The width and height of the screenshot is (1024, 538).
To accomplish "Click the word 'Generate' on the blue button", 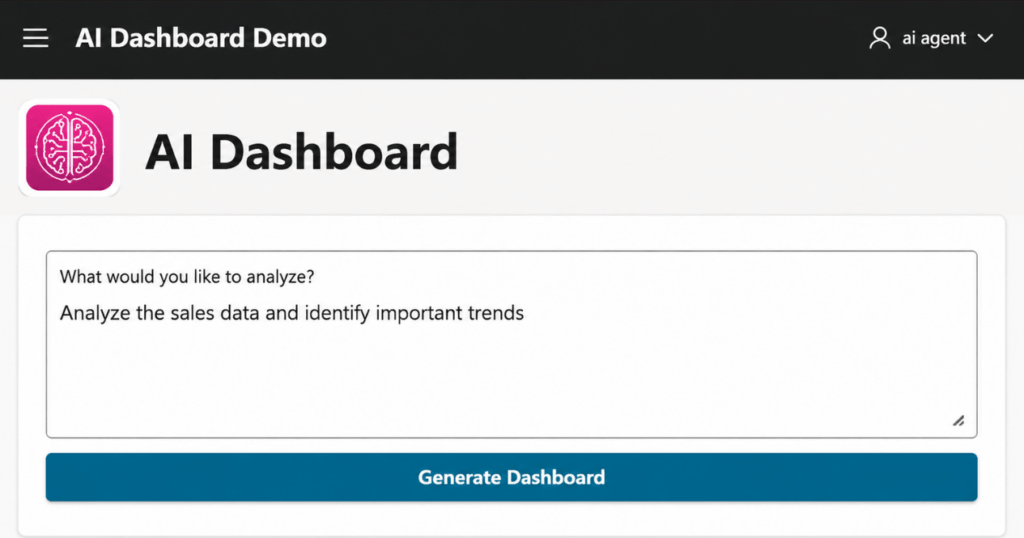I will [x=459, y=477].
